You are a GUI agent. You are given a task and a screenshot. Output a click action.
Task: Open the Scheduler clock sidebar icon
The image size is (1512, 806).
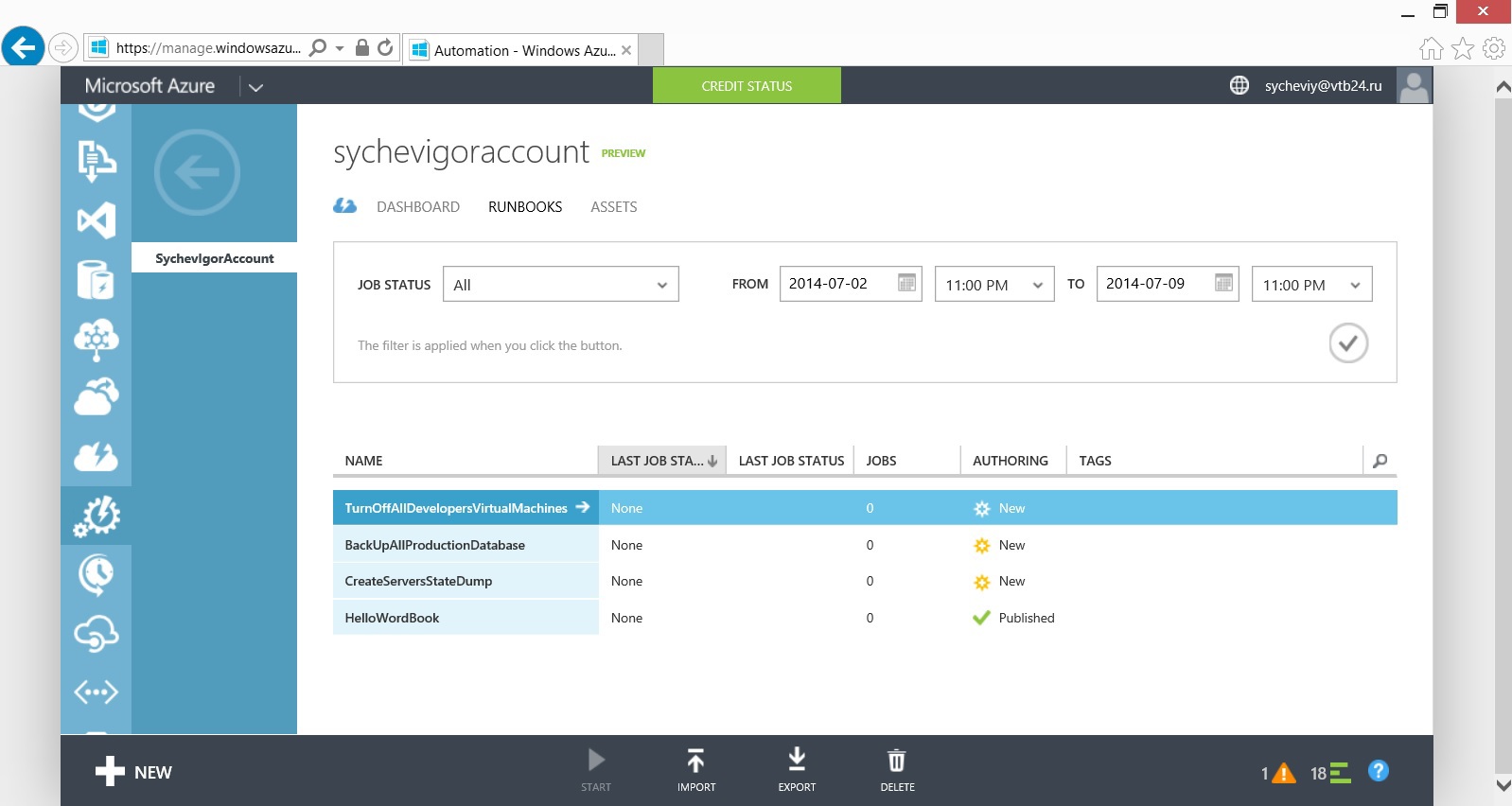96,574
